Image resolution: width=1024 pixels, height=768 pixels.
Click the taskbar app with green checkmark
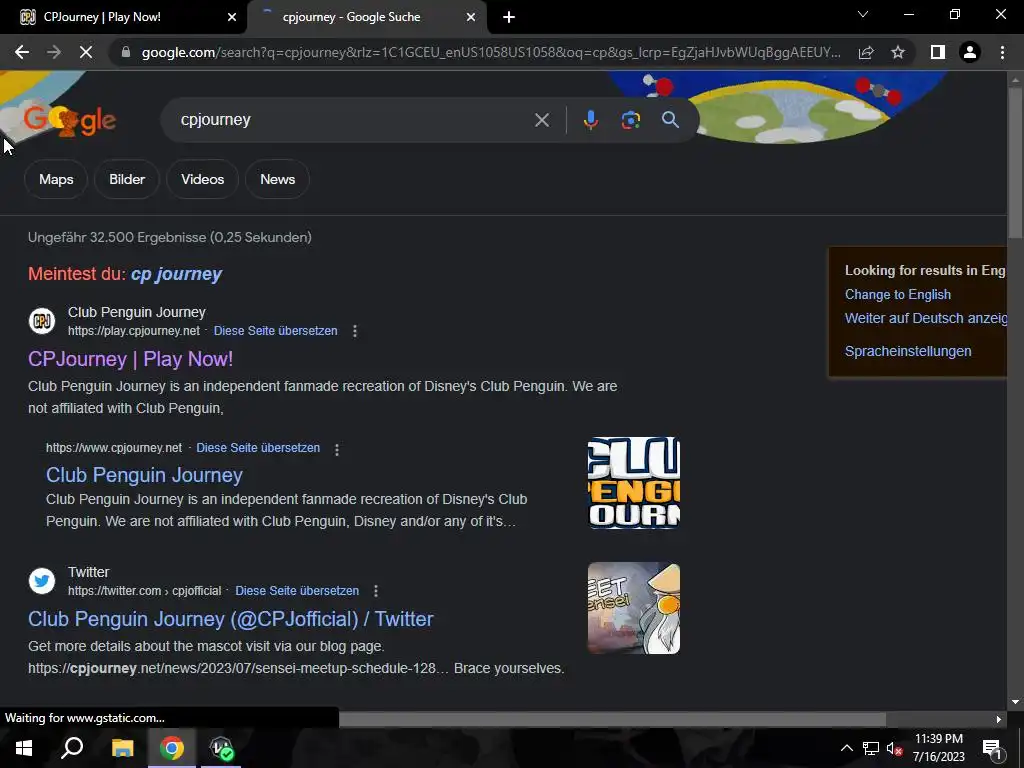point(221,748)
